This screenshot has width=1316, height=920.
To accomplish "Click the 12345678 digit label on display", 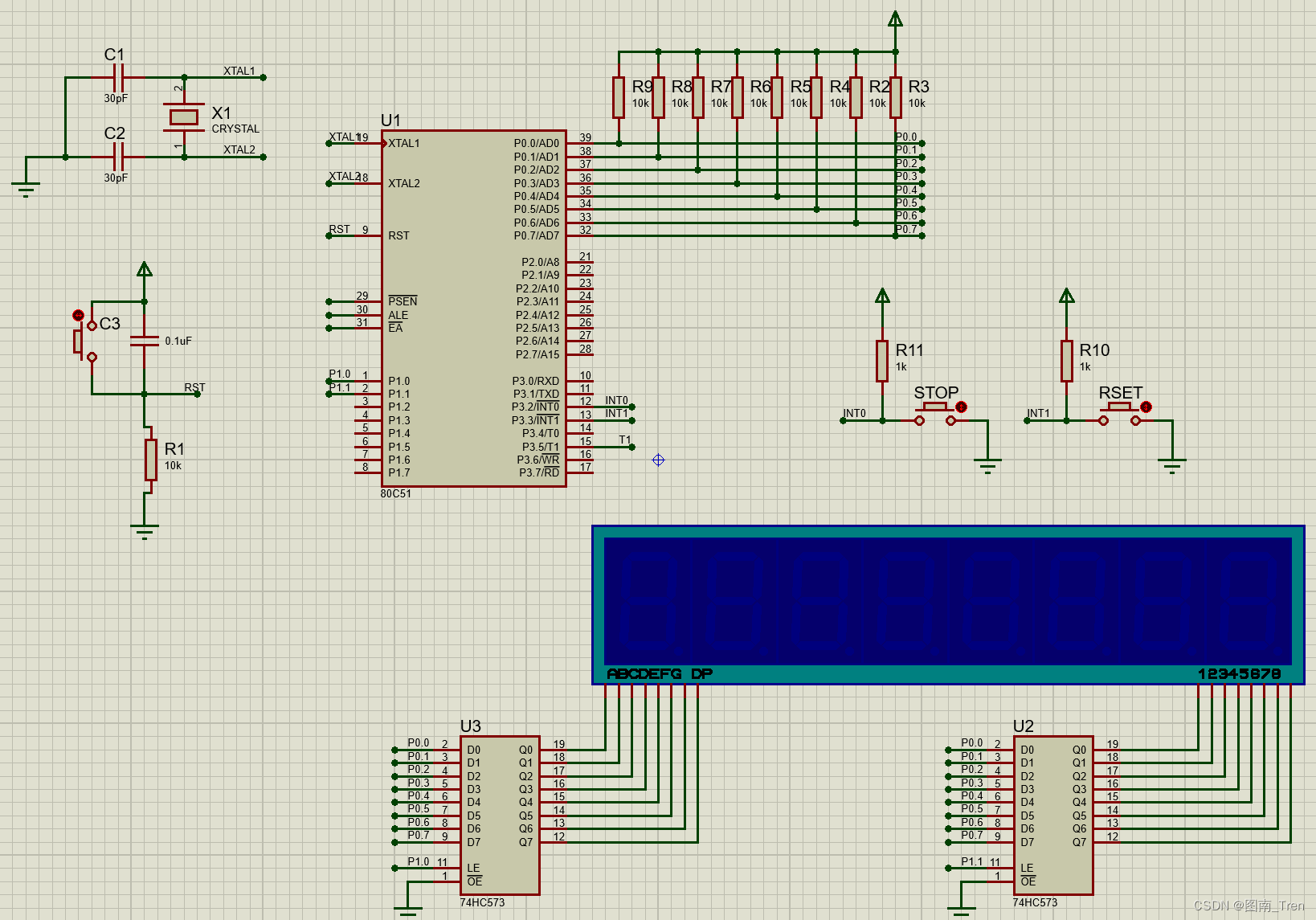I will pos(1239,674).
